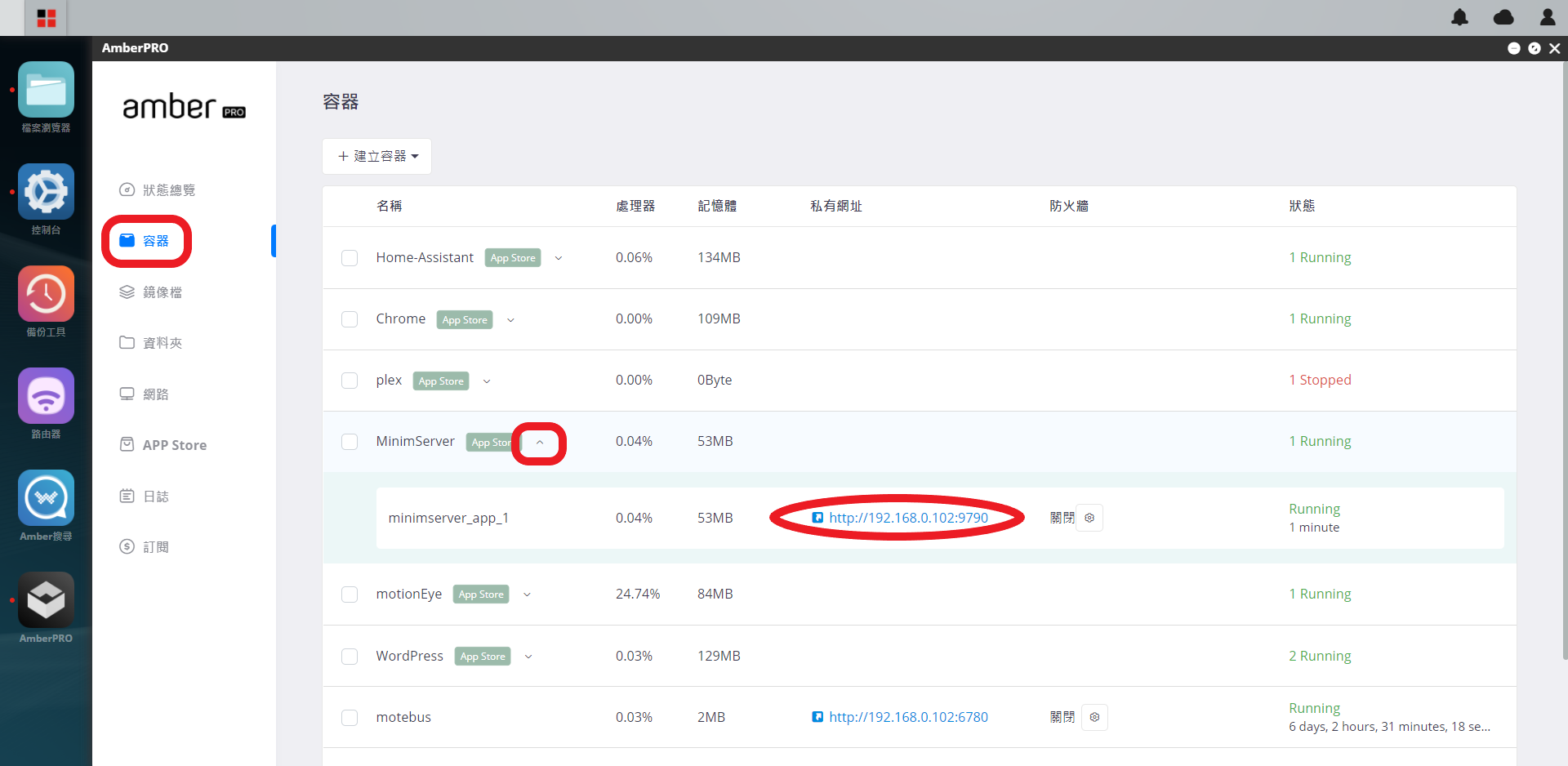Click the AmberPRO dock icon
Image resolution: width=1568 pixels, height=766 pixels.
(46, 600)
